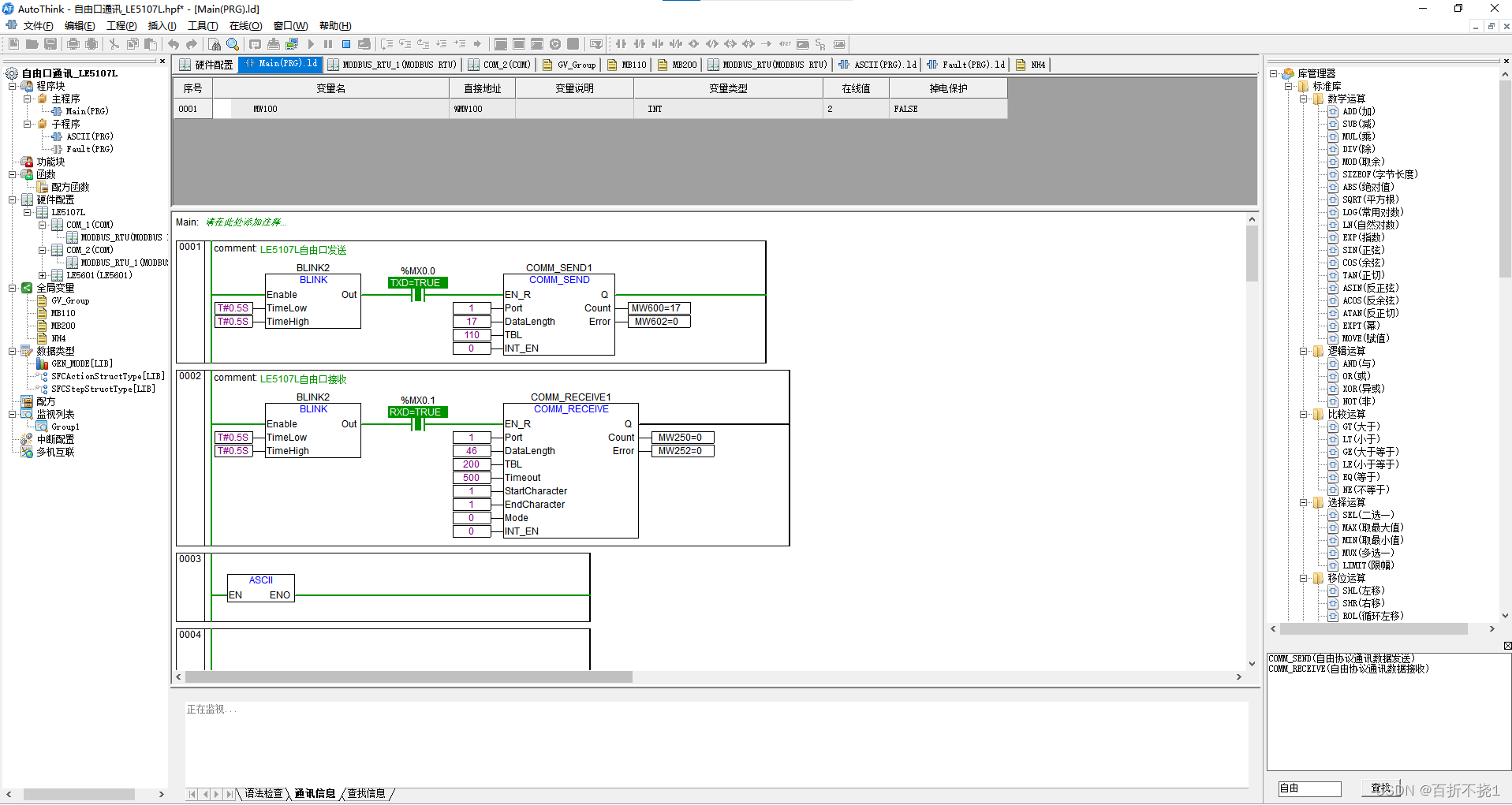1512x805 pixels.
Task: Switch to the ASCII(PRG).ld tab
Action: (878, 65)
